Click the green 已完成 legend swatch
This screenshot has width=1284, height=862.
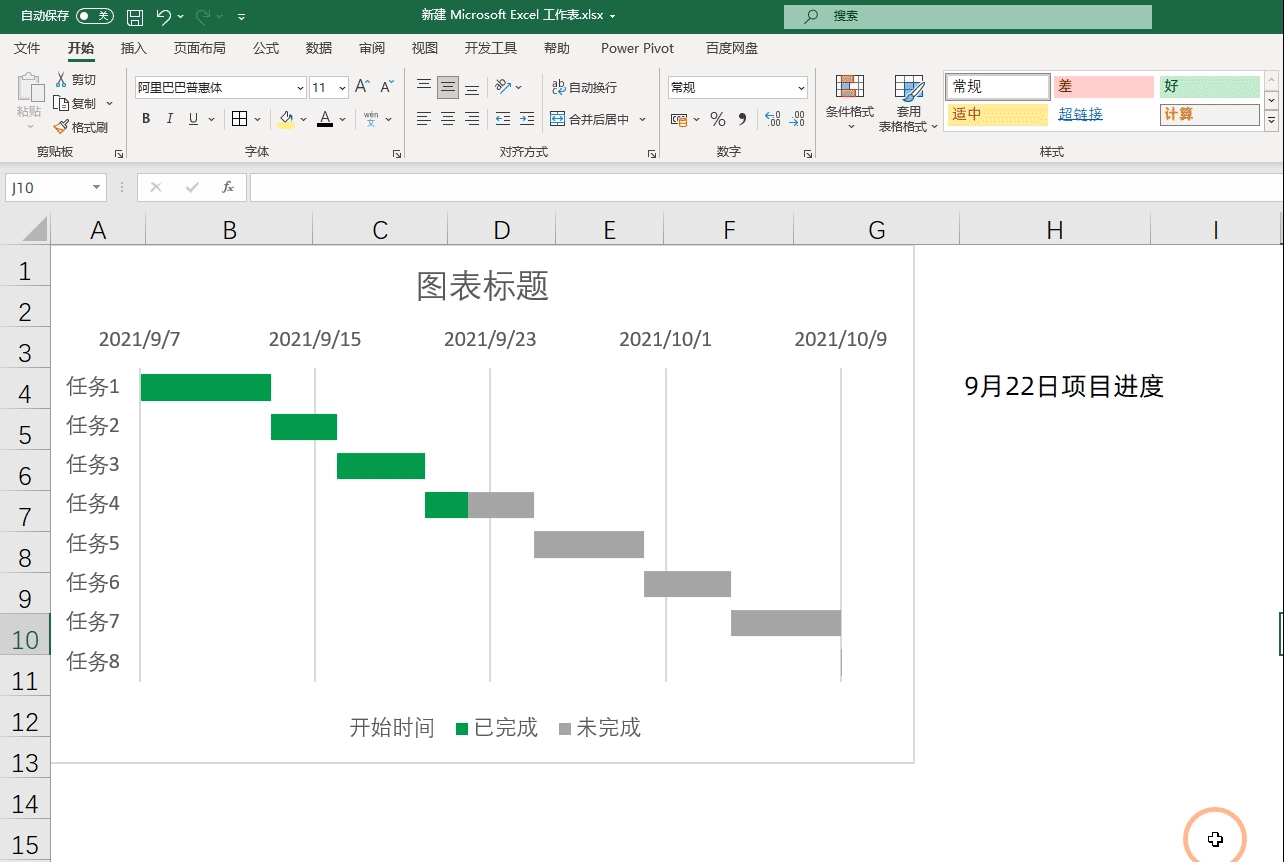pyautogui.click(x=462, y=729)
